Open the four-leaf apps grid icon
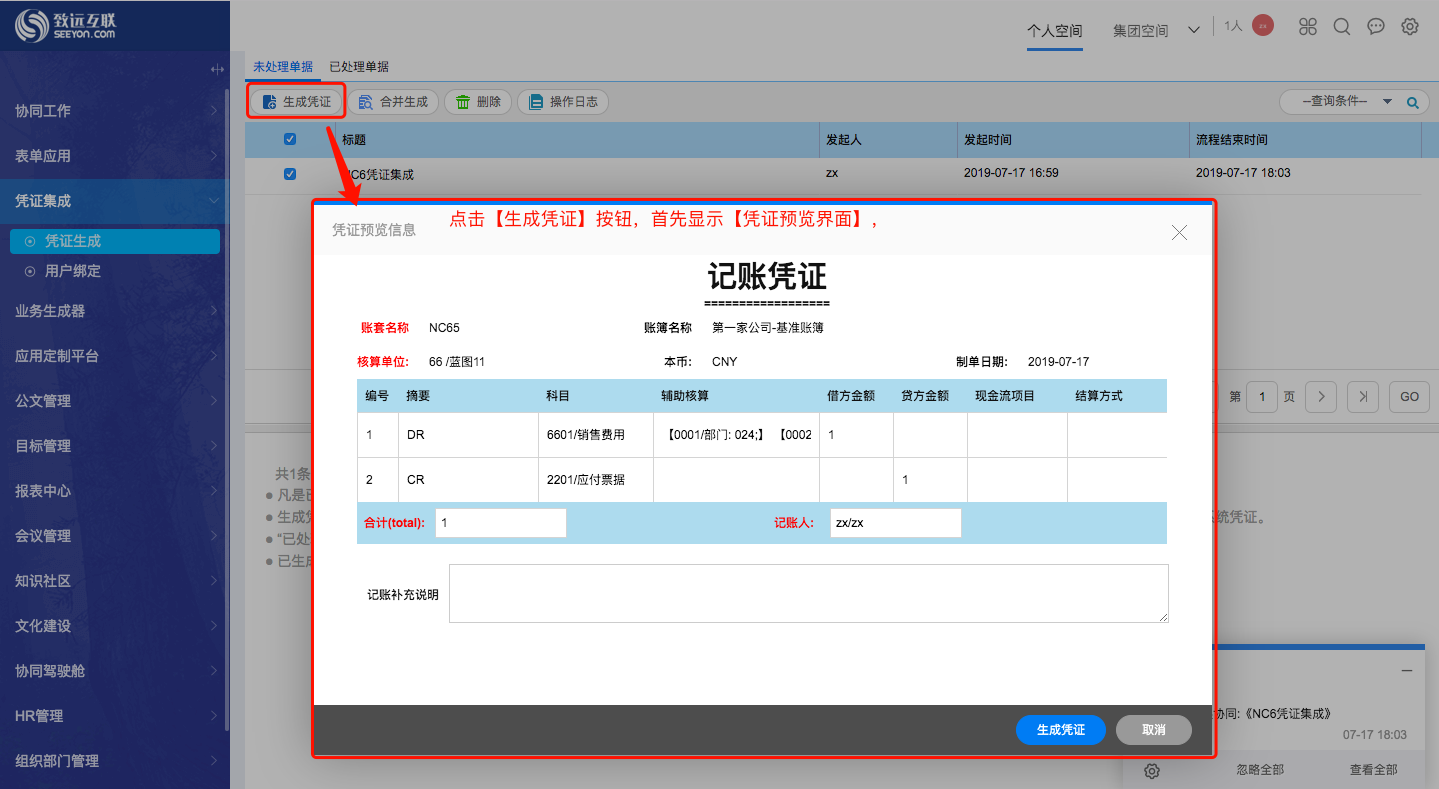The image size is (1439, 789). click(x=1308, y=27)
